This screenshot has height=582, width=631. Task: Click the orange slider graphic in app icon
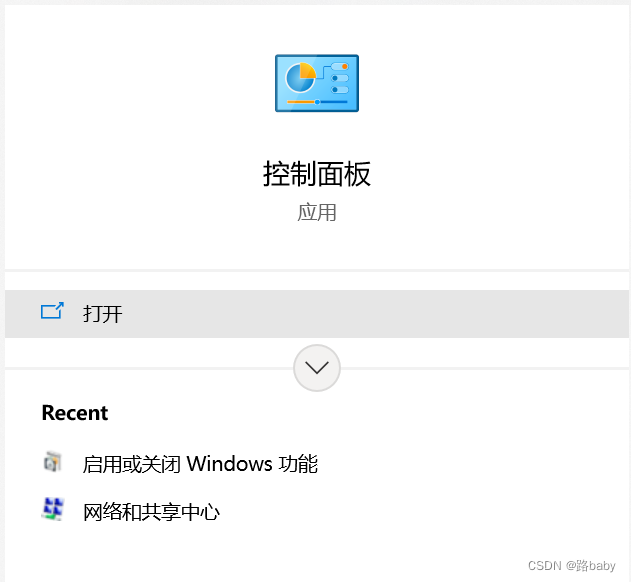click(301, 102)
